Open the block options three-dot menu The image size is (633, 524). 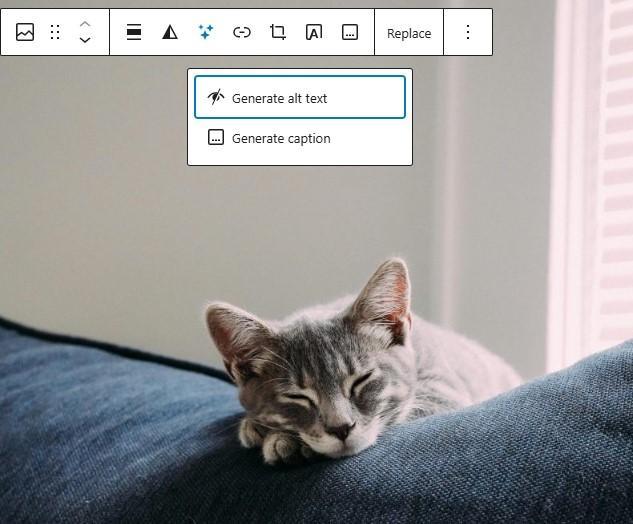[468, 32]
